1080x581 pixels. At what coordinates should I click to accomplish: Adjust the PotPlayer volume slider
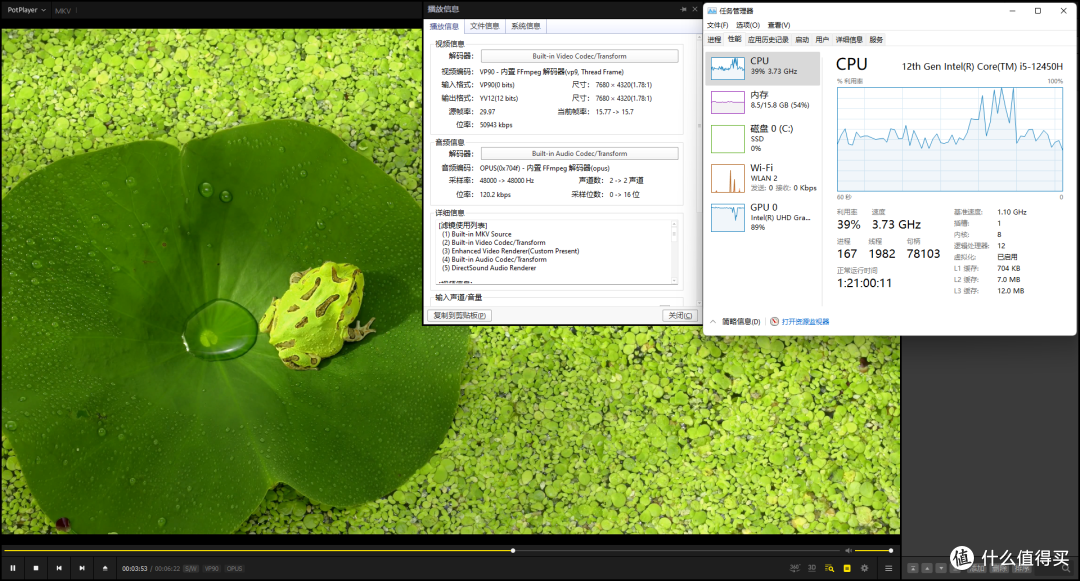point(873,551)
